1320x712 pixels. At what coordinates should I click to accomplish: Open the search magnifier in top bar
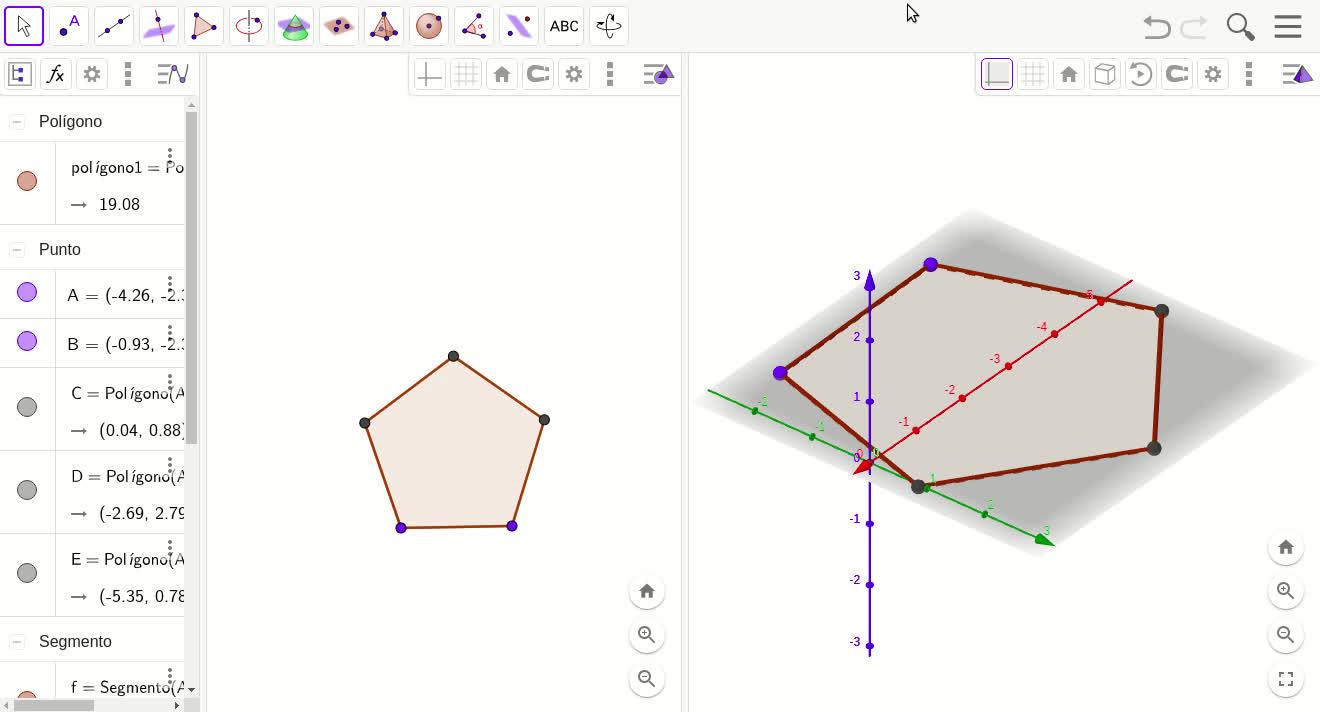point(1240,27)
